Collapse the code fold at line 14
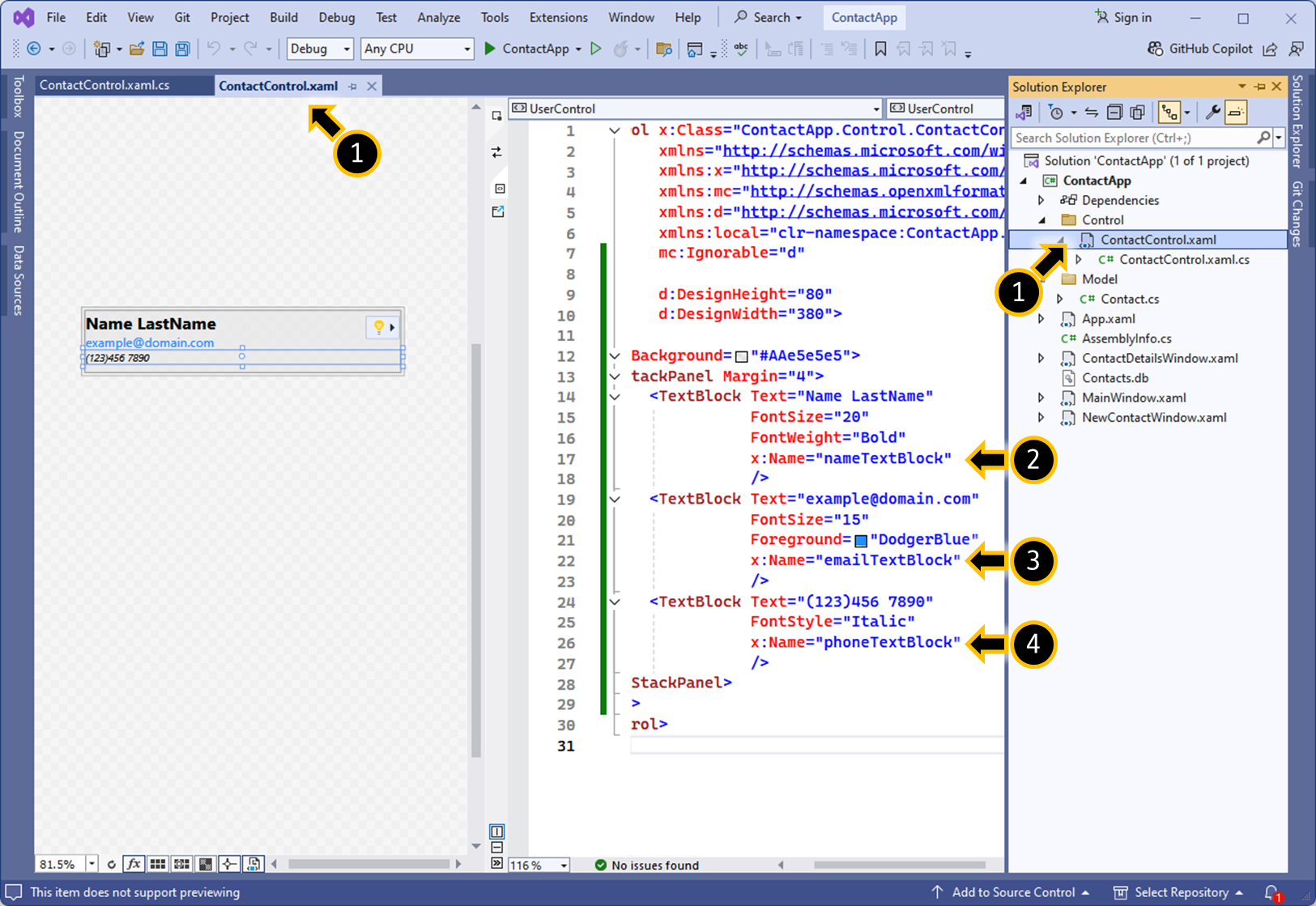Image resolution: width=1316 pixels, height=906 pixels. pos(615,397)
